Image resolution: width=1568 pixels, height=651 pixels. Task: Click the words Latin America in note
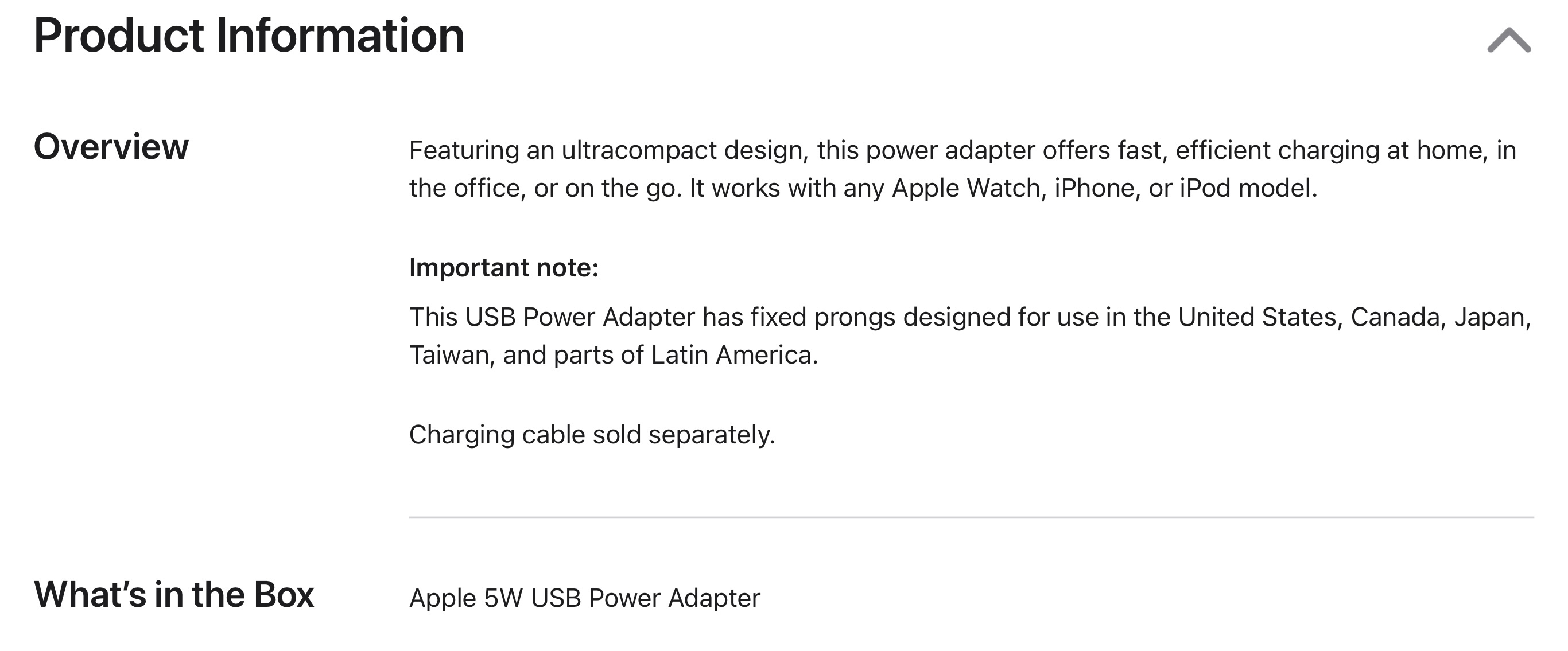(x=733, y=355)
